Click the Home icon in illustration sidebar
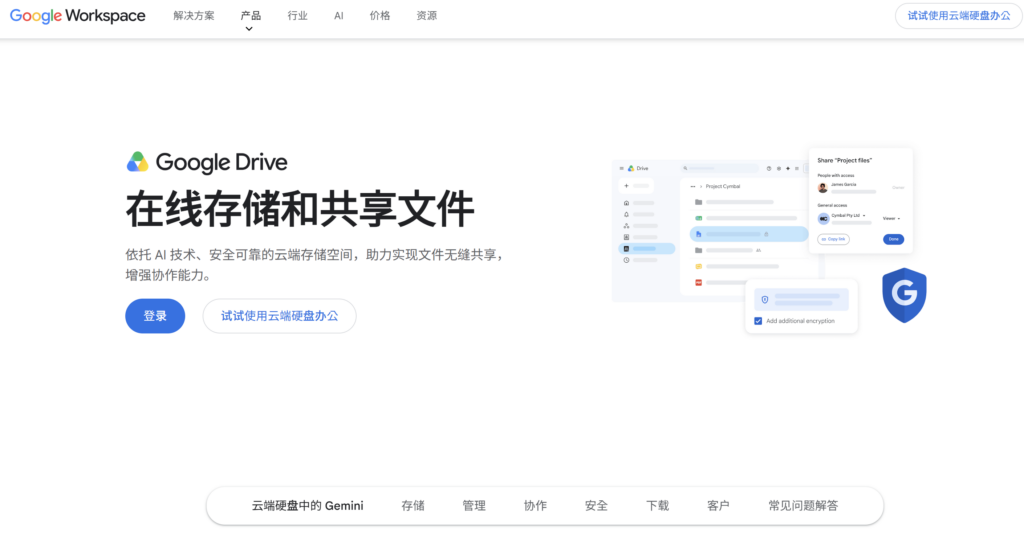This screenshot has width=1024, height=537. 626,203
